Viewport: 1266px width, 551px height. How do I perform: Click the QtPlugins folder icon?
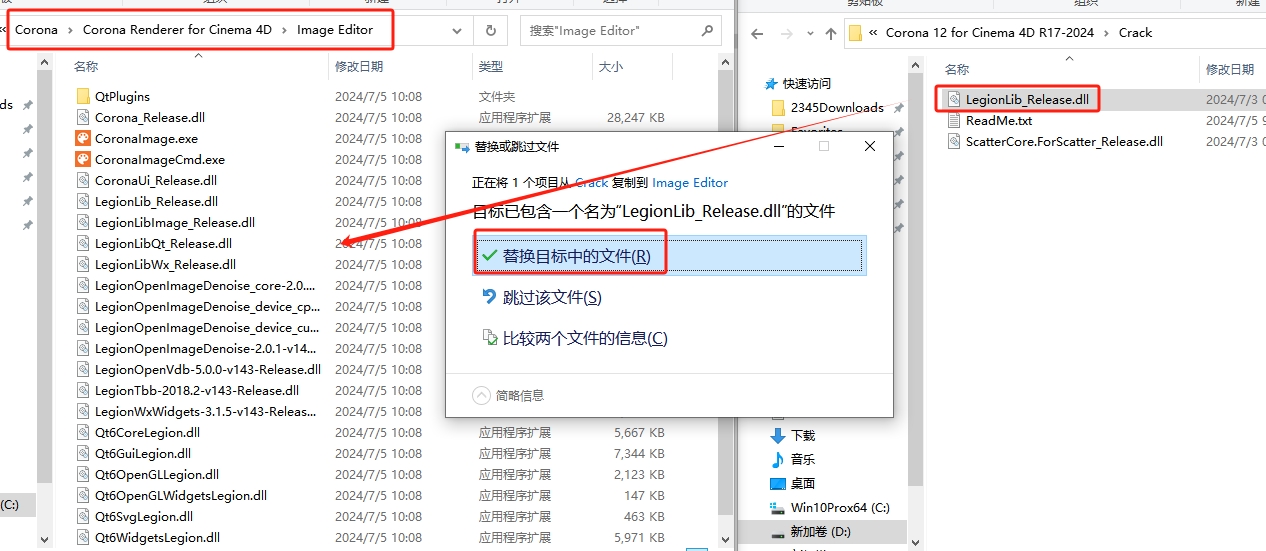point(83,96)
